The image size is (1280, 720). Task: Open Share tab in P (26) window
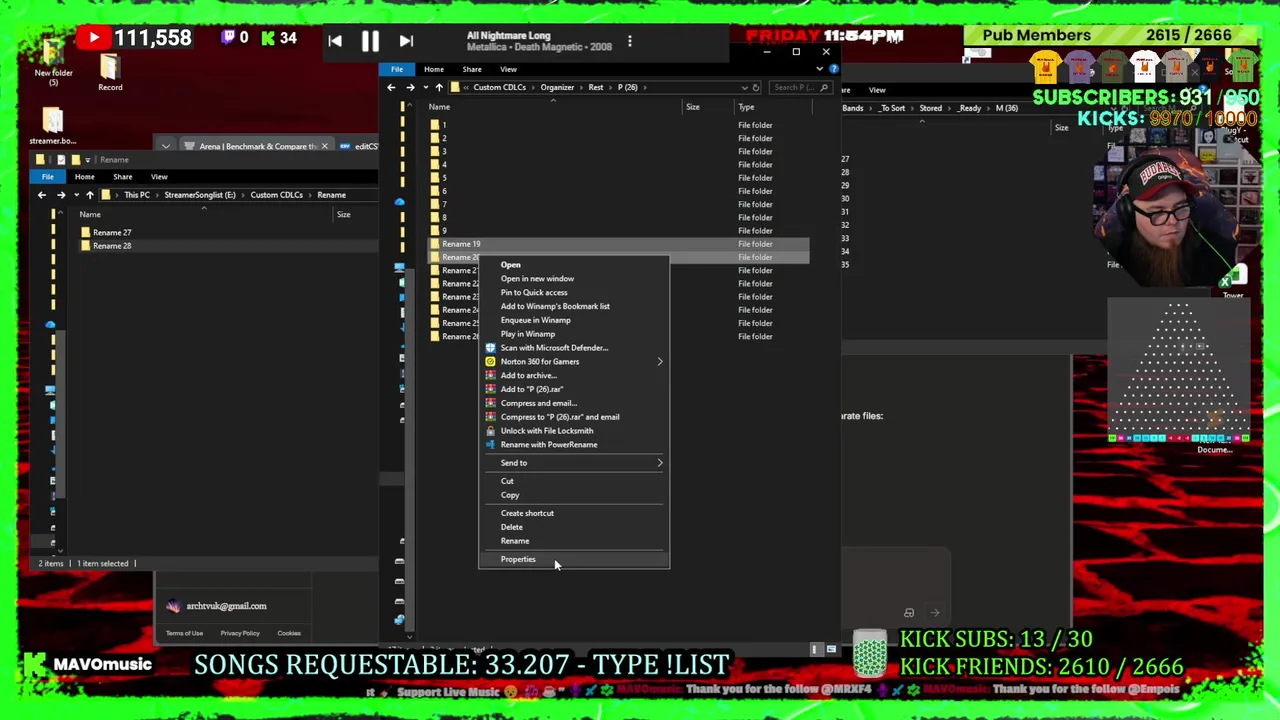471,69
